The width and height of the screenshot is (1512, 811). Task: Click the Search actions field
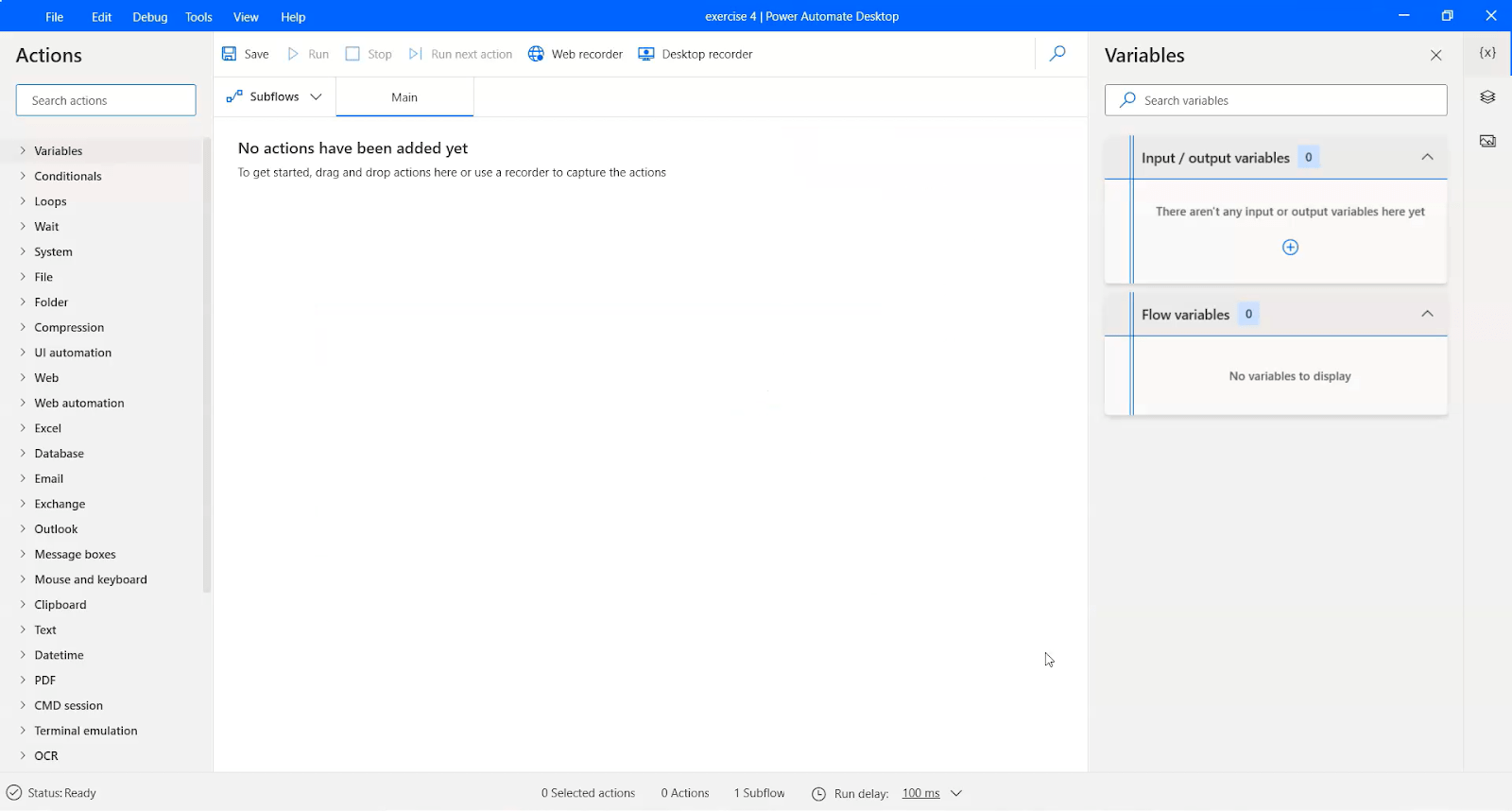click(106, 100)
